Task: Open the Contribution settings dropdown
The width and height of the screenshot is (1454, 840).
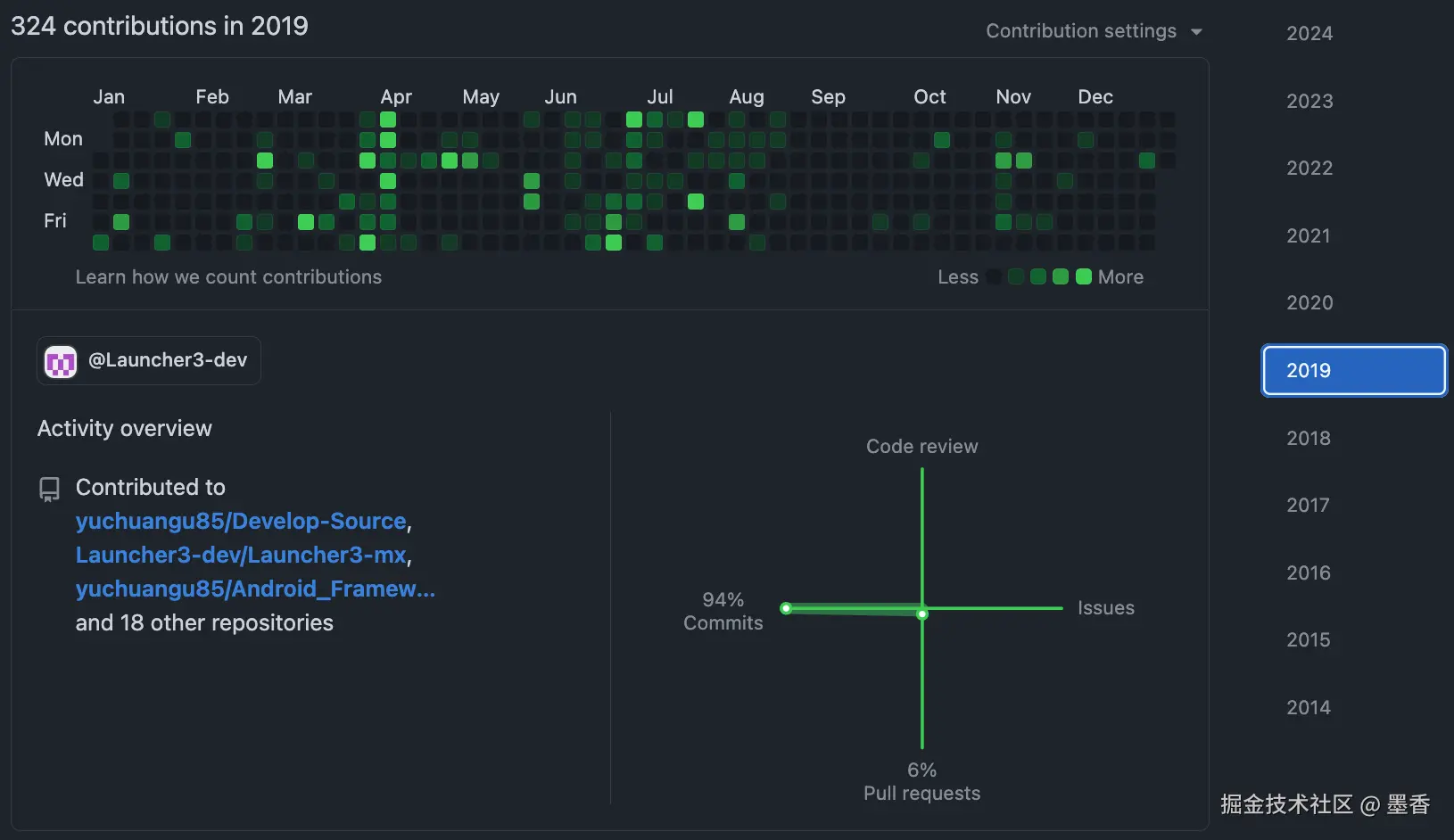Action: click(1094, 30)
